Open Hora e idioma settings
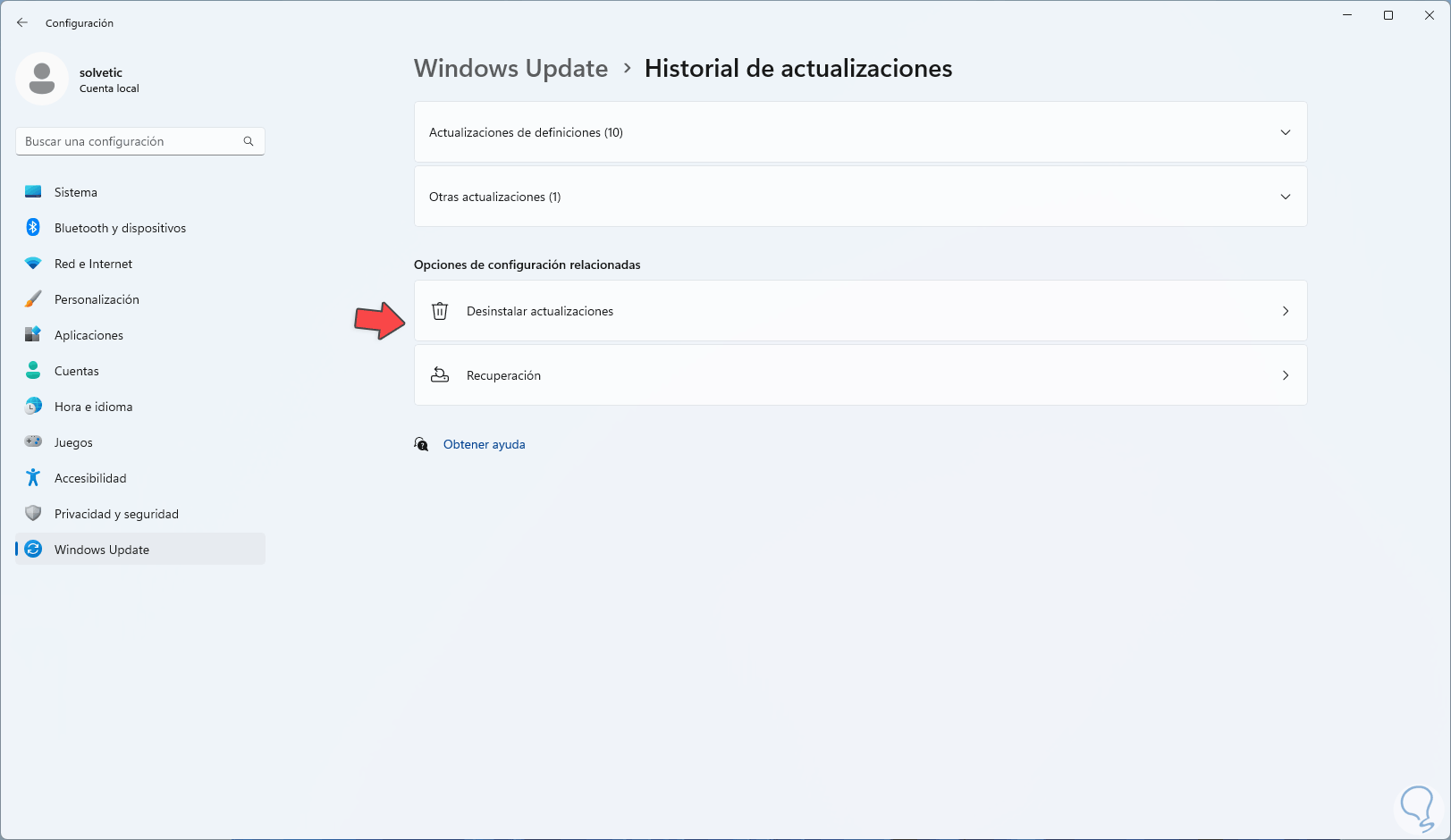This screenshot has height=840, width=1451. pos(140,407)
